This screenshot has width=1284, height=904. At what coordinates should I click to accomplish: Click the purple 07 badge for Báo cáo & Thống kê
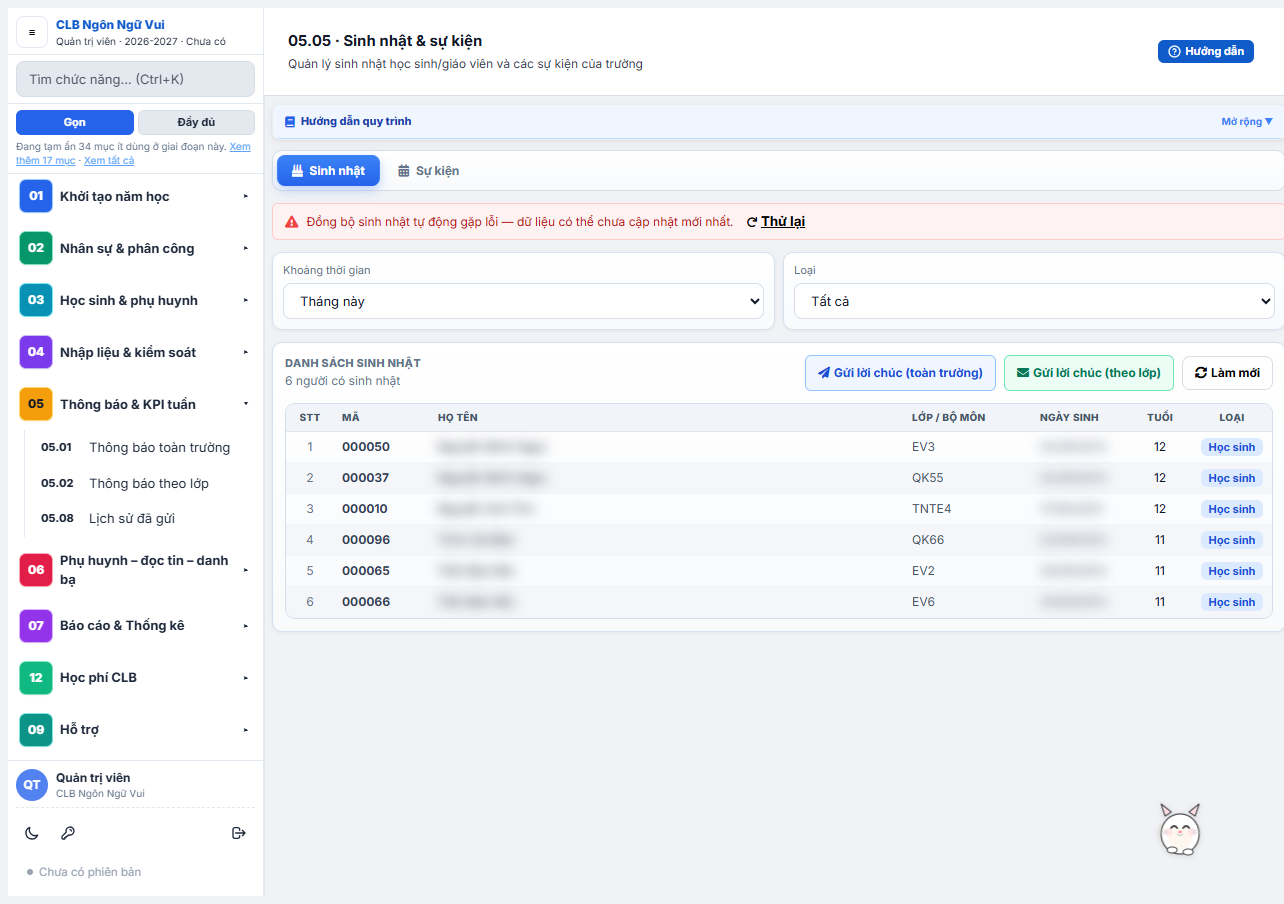36,625
